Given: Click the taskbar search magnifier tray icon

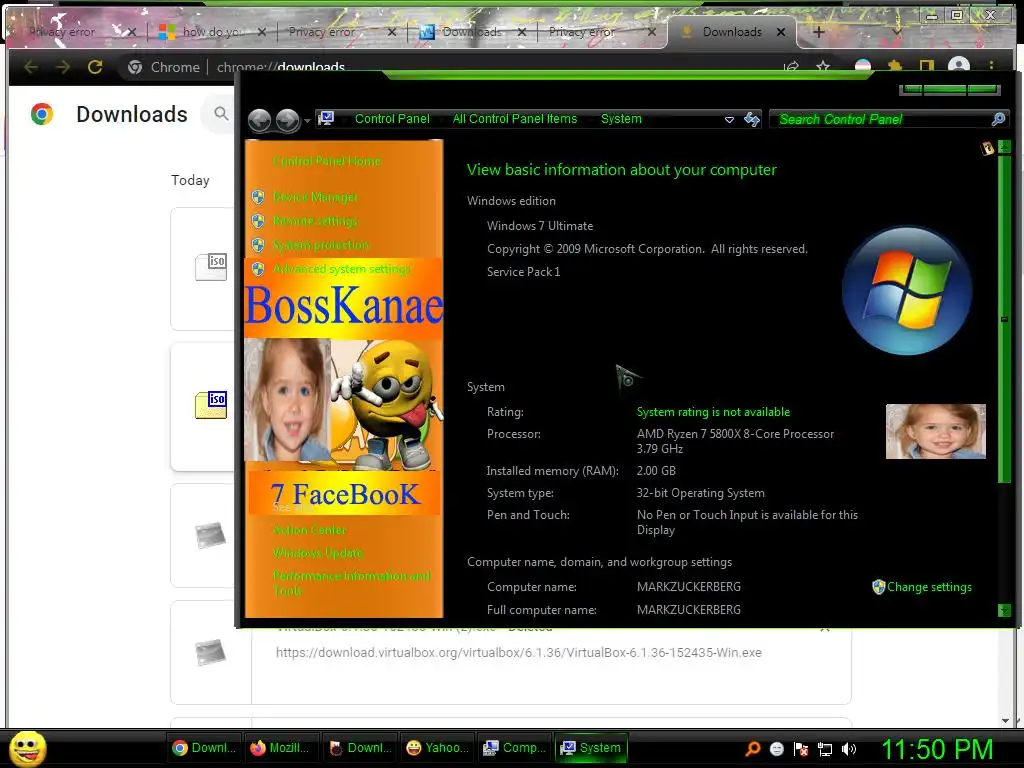Looking at the screenshot, I should pos(752,748).
